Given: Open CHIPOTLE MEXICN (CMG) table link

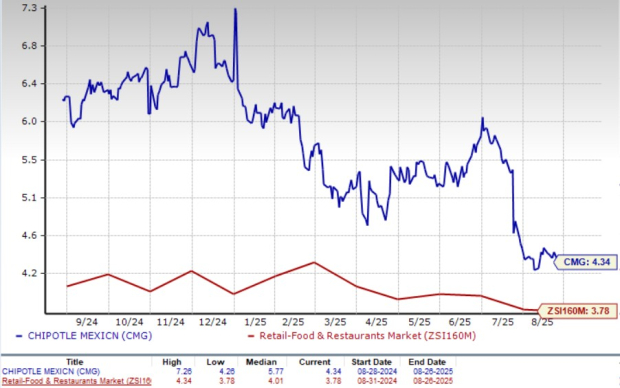Looking at the screenshot, I should [x=51, y=372].
